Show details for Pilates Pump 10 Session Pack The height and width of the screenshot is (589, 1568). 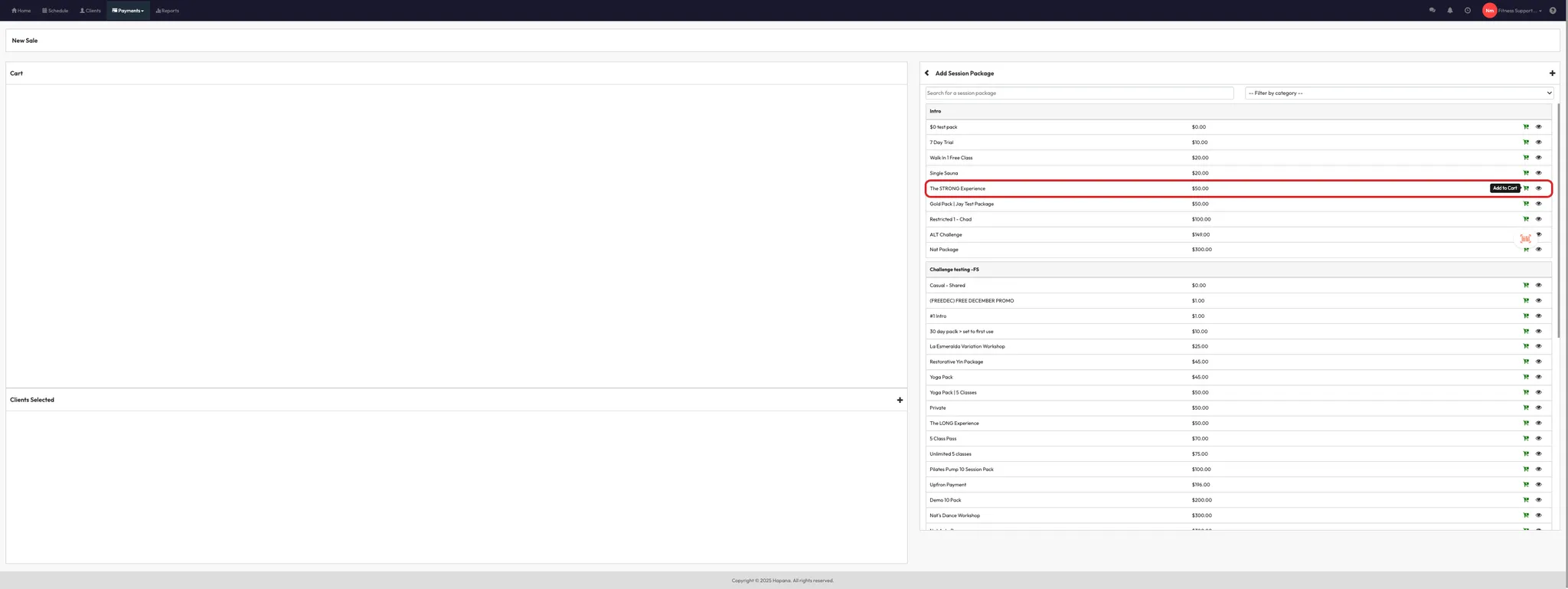[x=1538, y=470]
